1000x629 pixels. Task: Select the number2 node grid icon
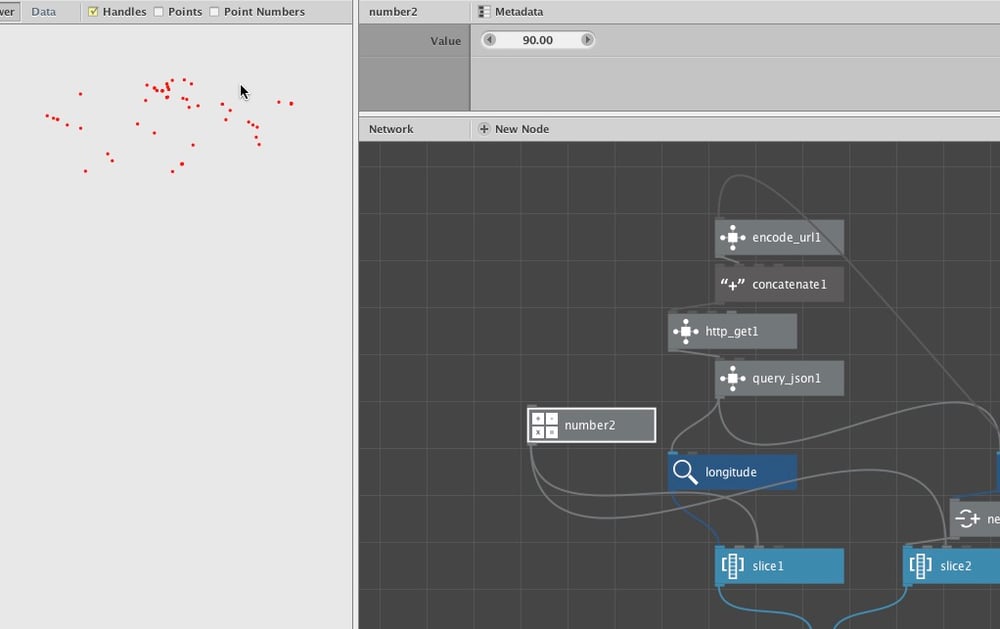[x=545, y=426]
